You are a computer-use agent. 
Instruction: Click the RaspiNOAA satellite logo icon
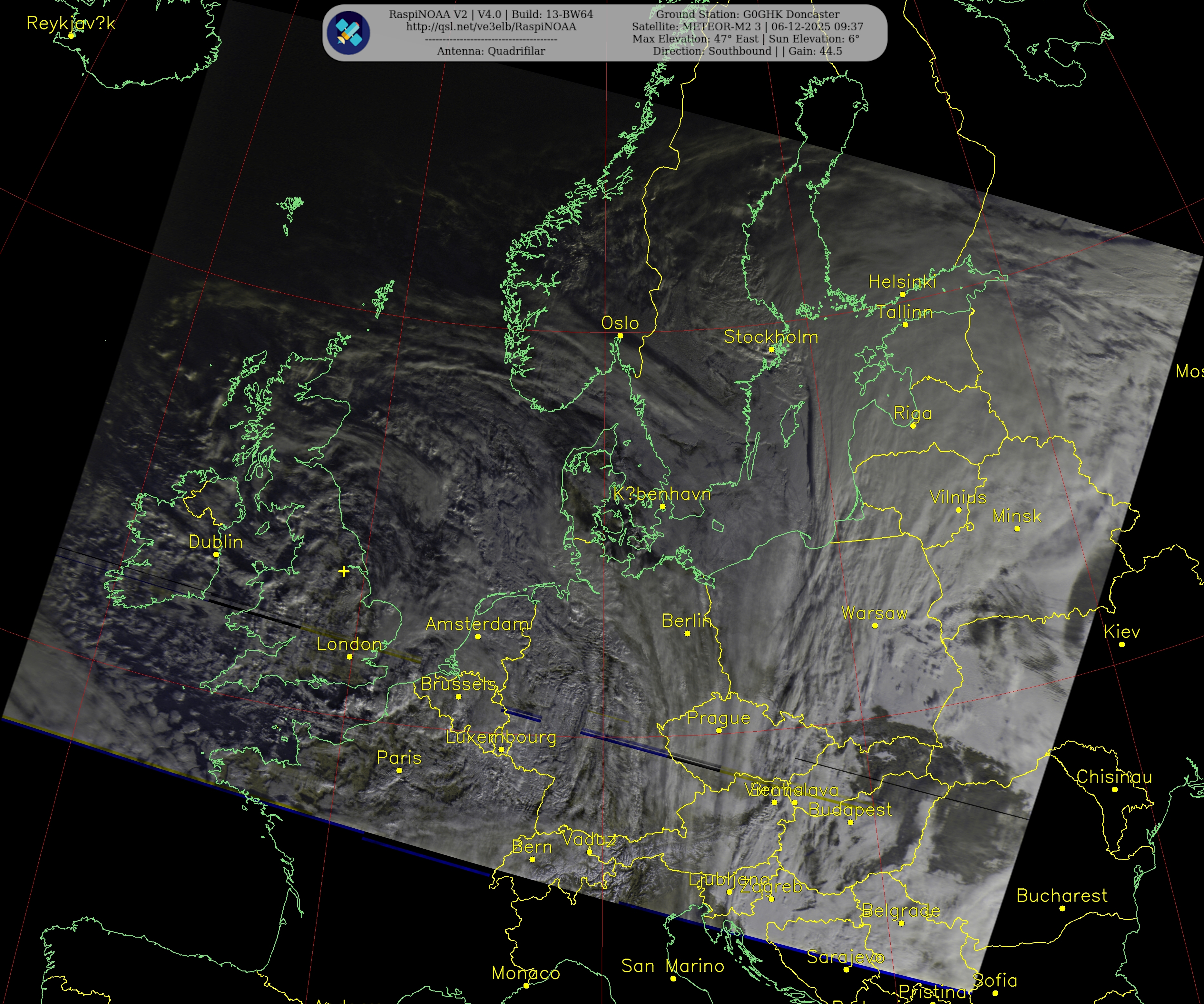point(348,33)
